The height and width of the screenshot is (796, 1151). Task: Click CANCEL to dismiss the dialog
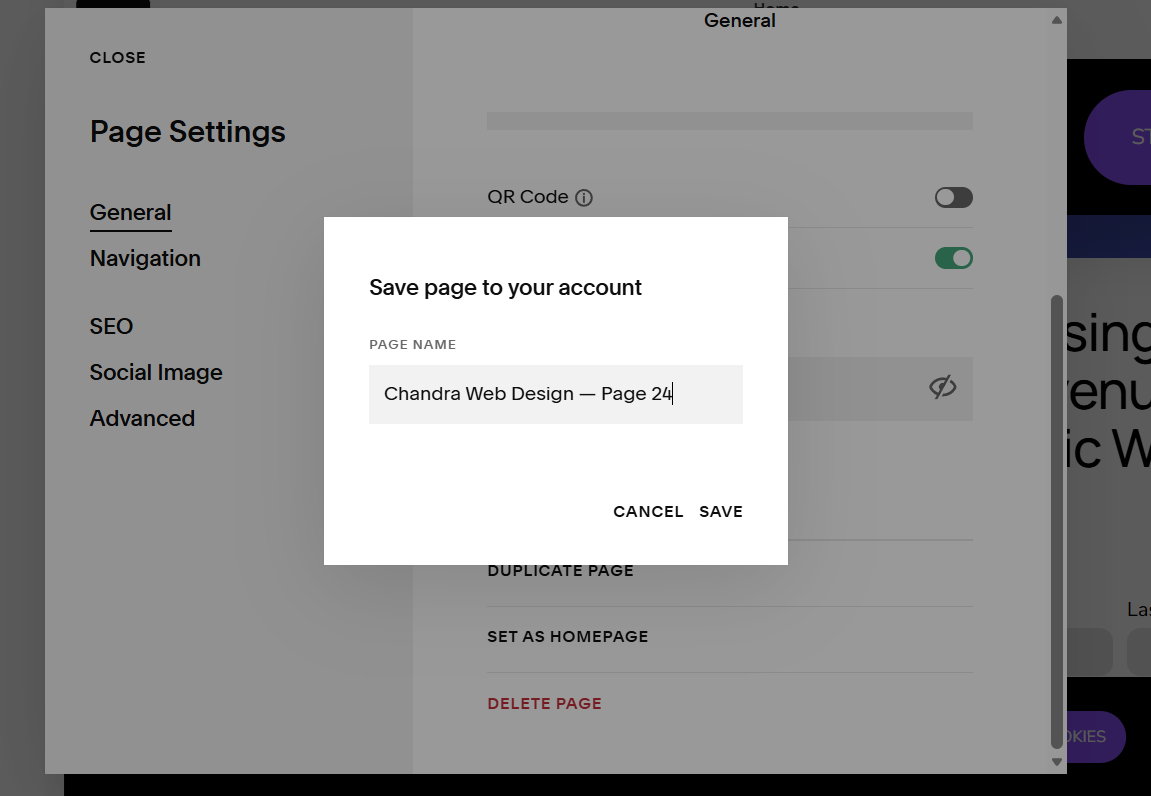pos(648,511)
